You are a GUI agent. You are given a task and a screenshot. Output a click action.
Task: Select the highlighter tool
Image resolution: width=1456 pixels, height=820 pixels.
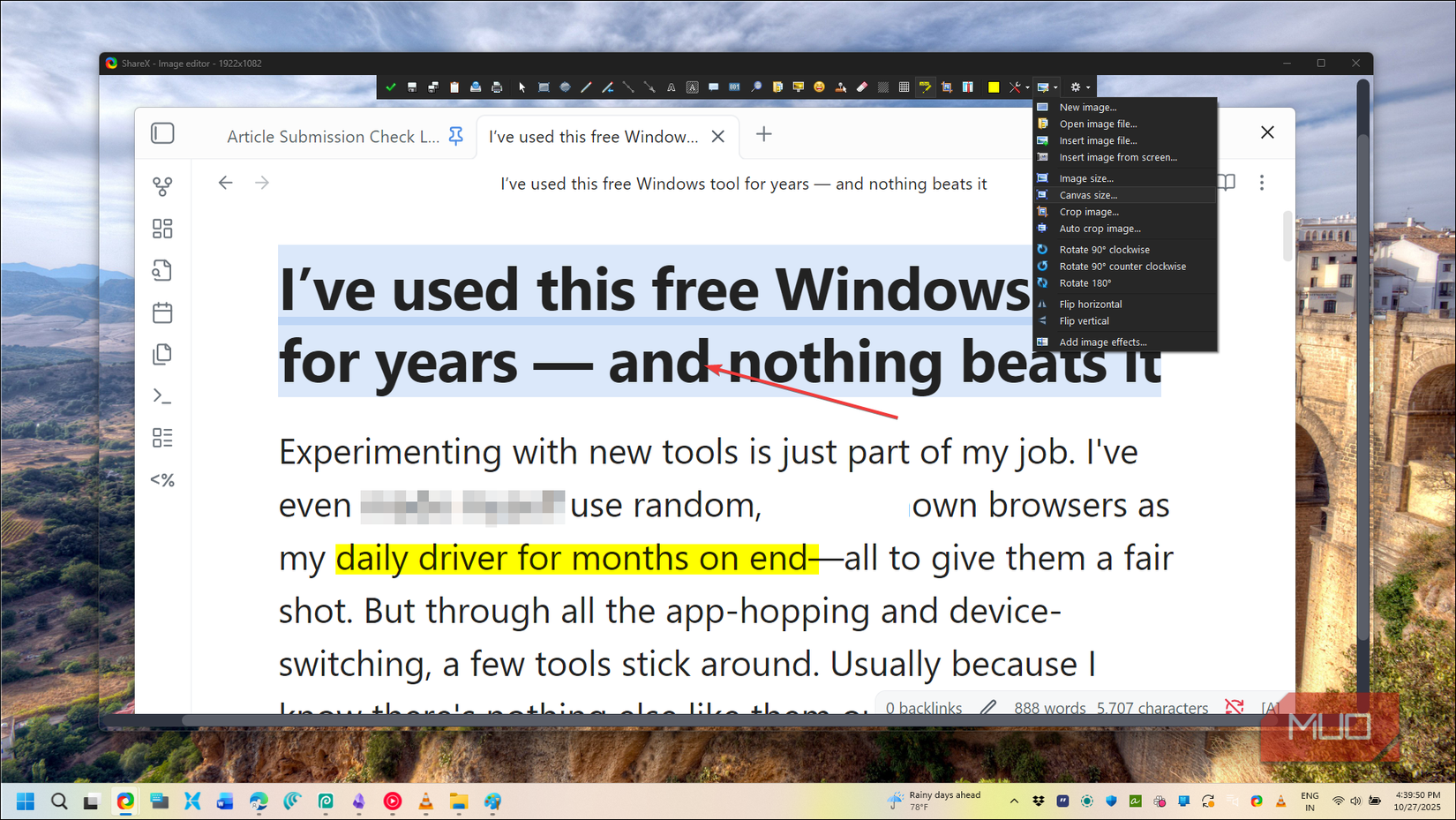pos(924,87)
